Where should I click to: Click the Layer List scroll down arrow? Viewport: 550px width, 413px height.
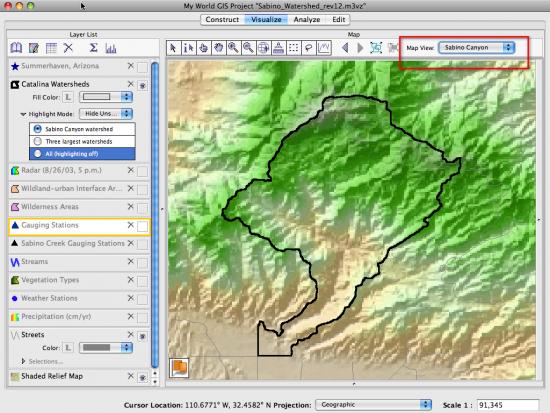(x=155, y=382)
